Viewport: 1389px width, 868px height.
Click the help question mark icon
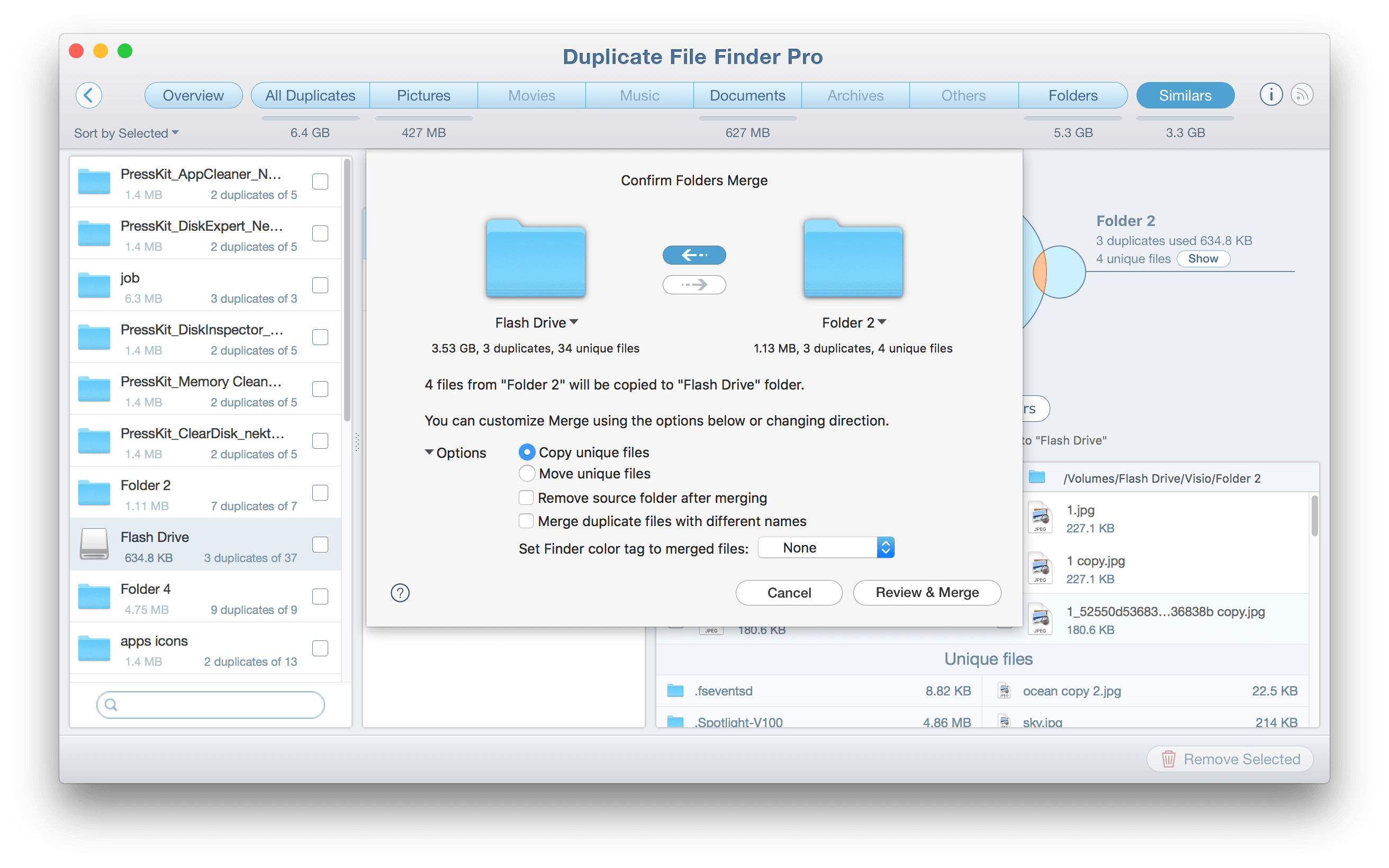click(400, 592)
